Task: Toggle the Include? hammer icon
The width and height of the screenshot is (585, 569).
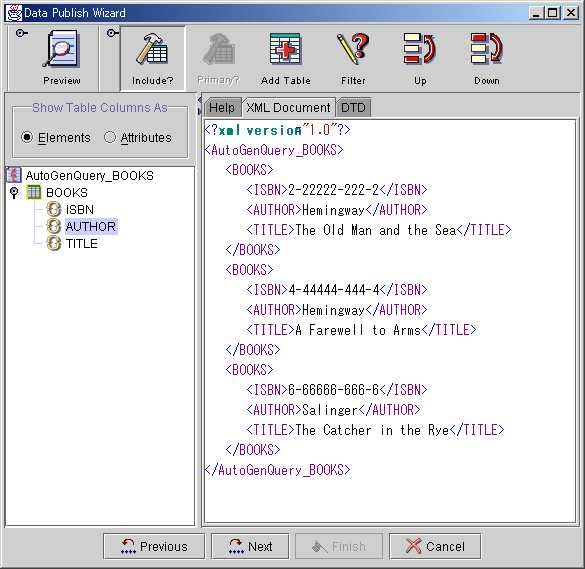Action: (152, 49)
